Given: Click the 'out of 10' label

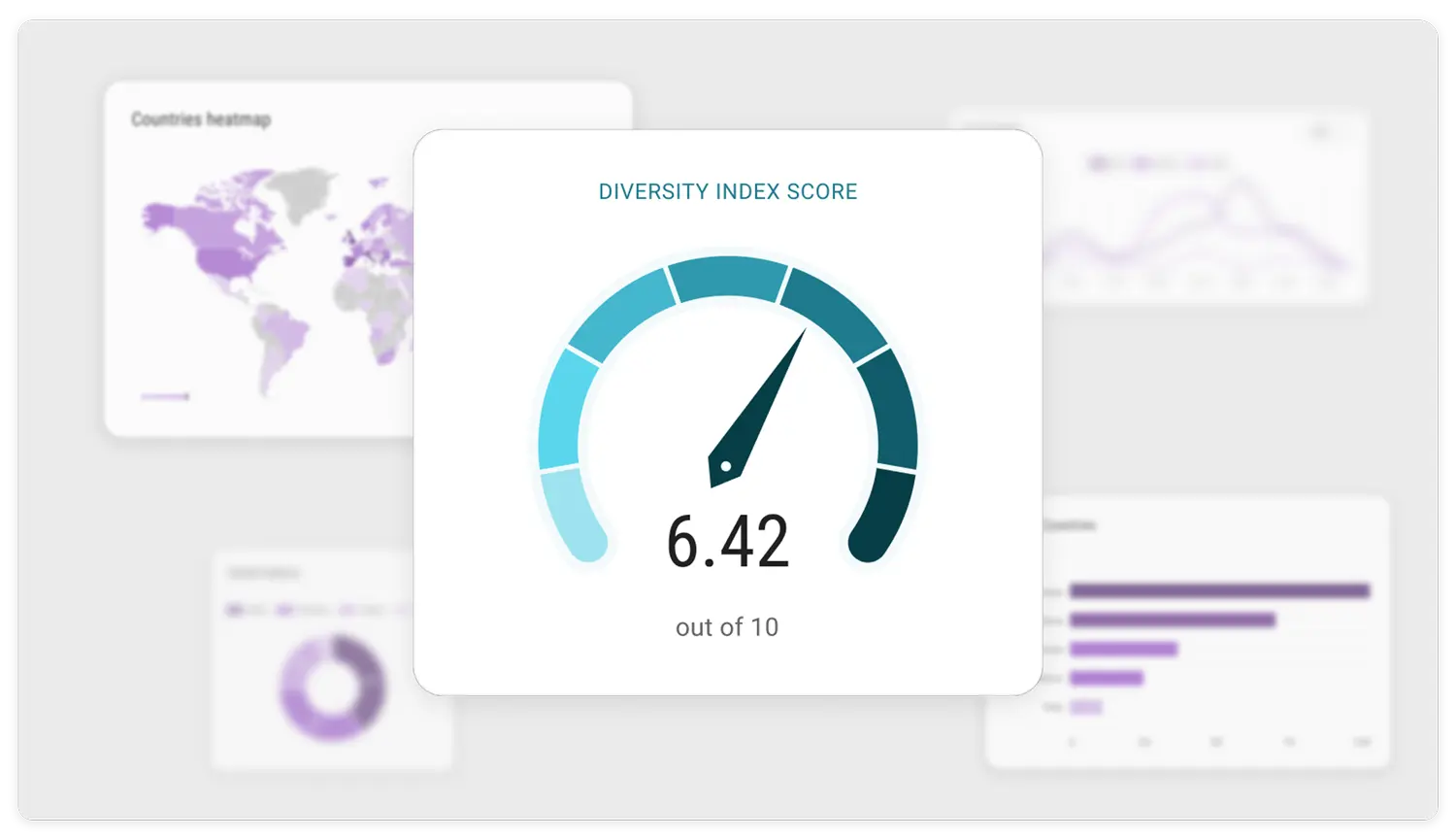Looking at the screenshot, I should coord(727,627).
